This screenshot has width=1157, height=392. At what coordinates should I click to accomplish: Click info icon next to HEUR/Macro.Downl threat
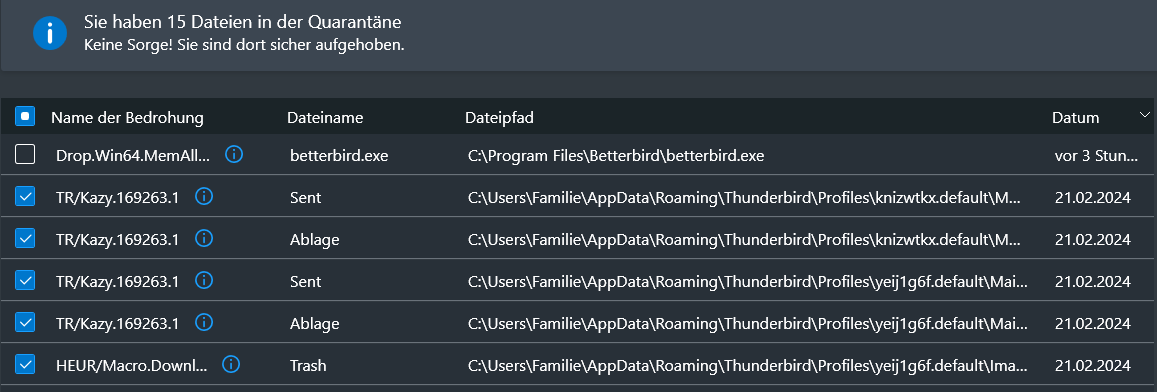pos(231,364)
